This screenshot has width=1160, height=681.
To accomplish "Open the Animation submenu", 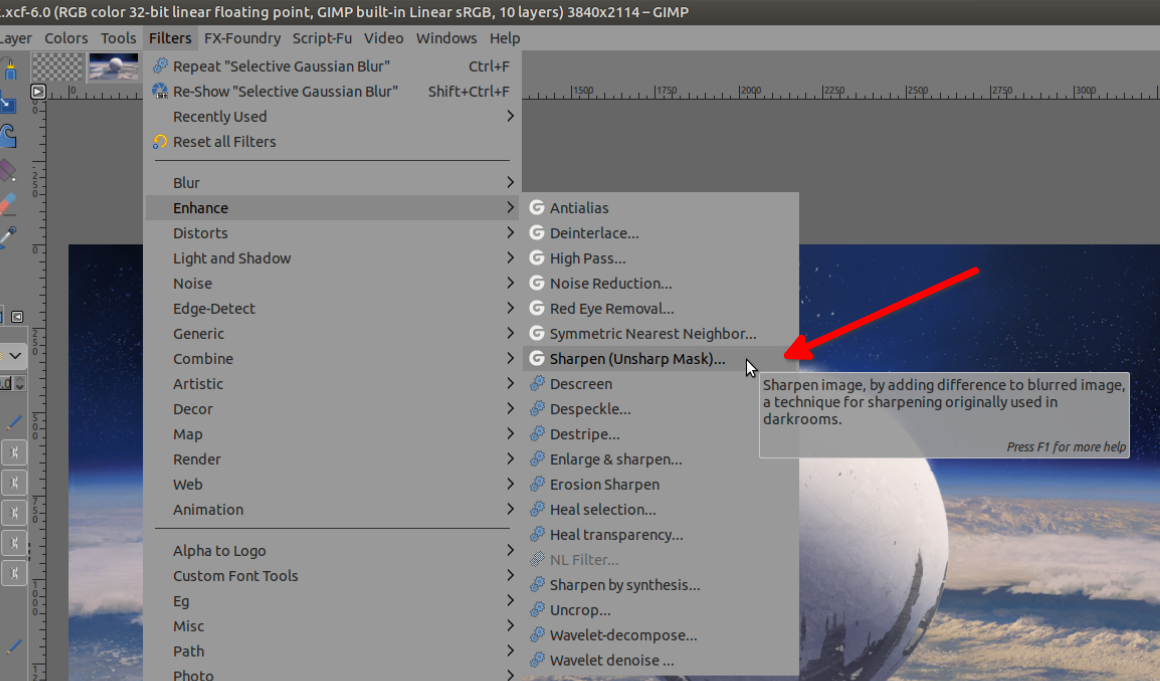I will [333, 509].
